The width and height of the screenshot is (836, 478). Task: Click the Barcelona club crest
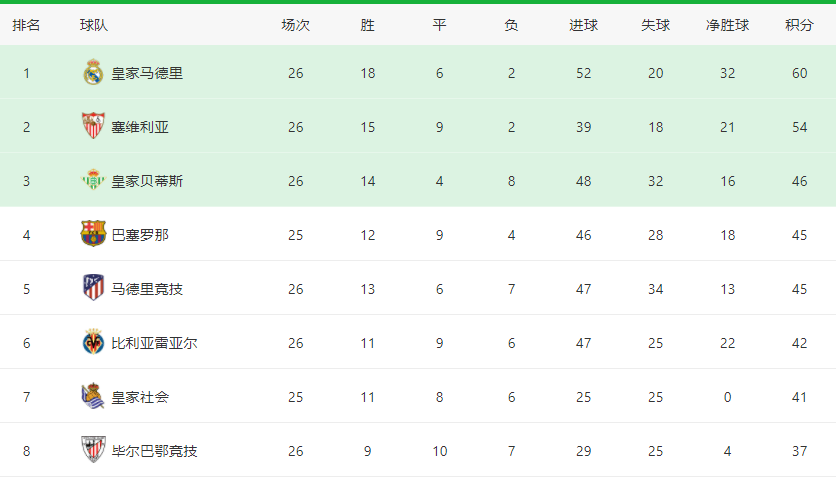(93, 234)
